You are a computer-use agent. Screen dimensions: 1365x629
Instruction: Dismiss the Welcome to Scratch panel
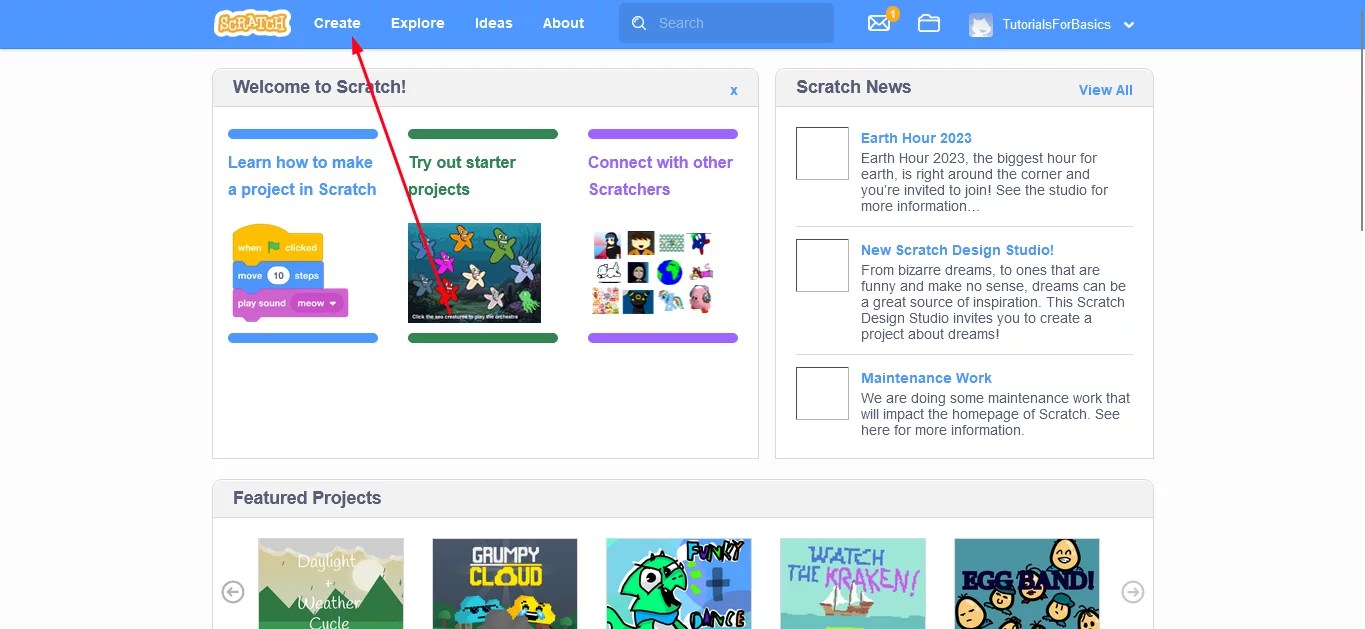click(733, 89)
